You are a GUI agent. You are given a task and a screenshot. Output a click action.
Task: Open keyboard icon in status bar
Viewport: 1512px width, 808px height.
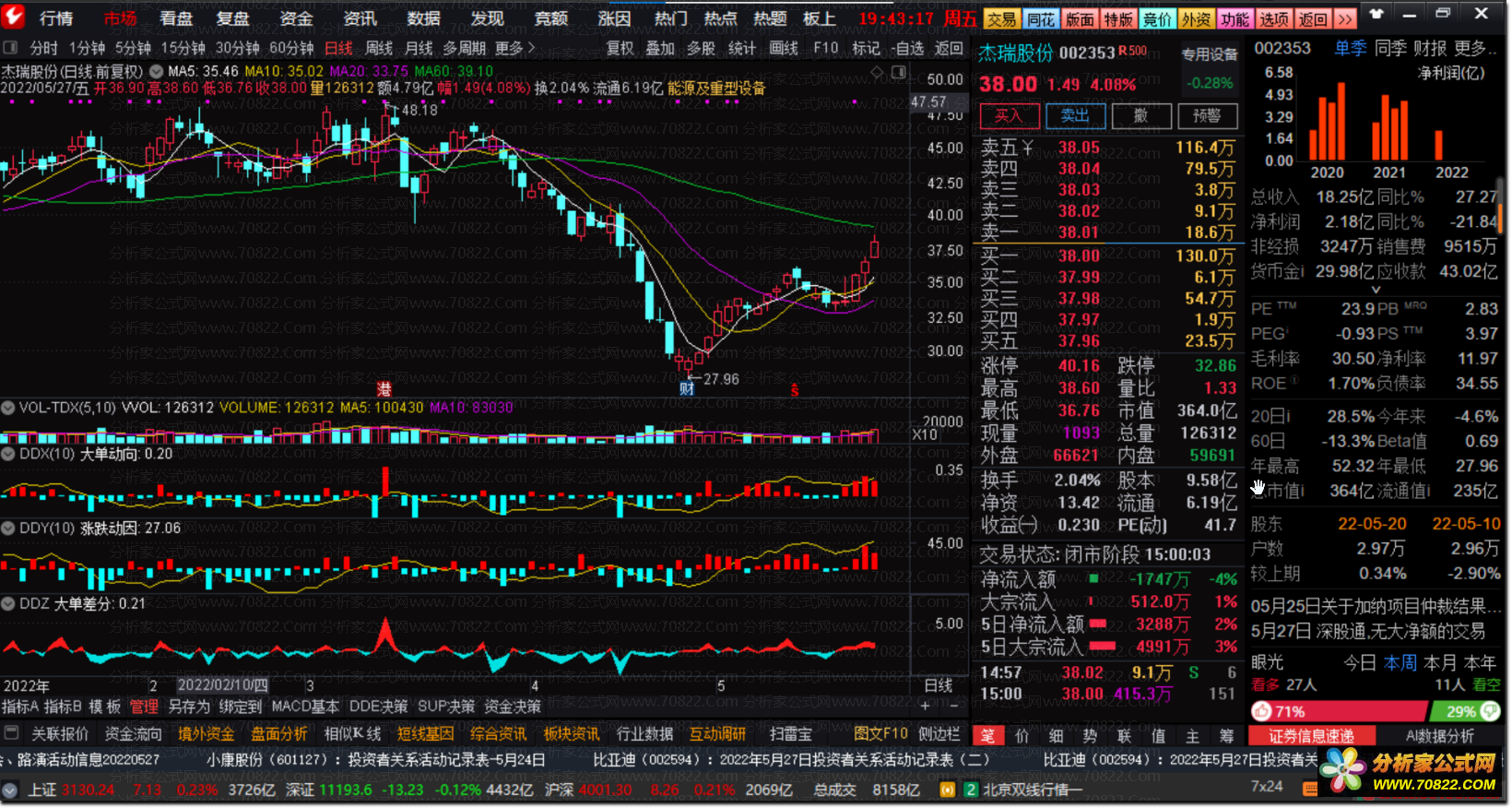point(1310,788)
